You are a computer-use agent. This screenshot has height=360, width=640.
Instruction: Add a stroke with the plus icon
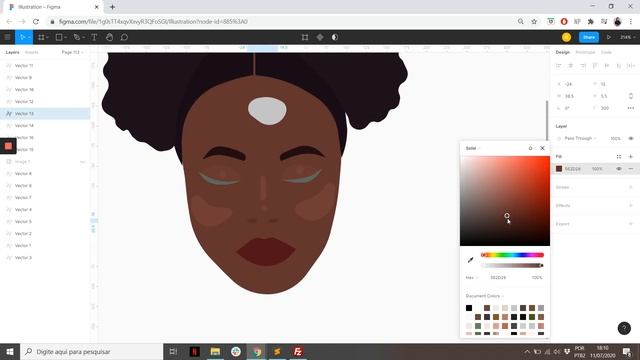[631, 187]
